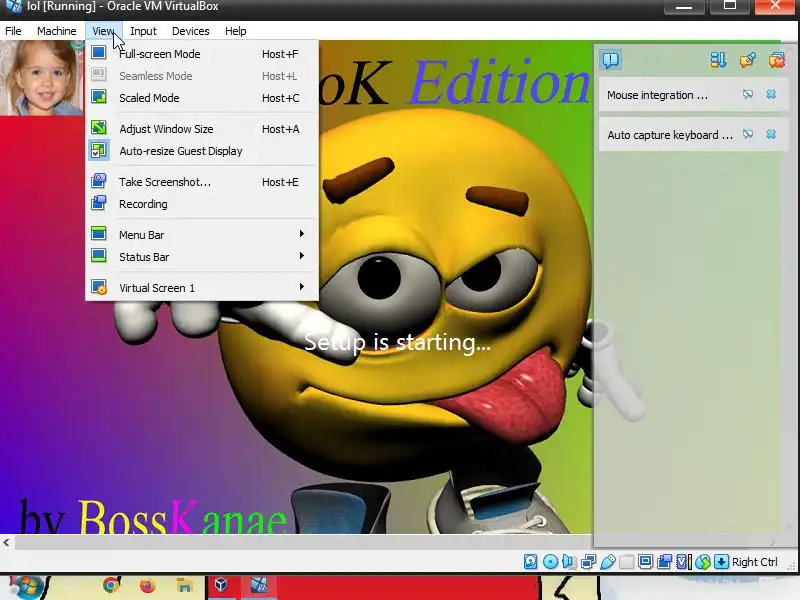Click do-not-show-again icon on Mouse integration row
This screenshot has height=600, width=800.
[747, 94]
